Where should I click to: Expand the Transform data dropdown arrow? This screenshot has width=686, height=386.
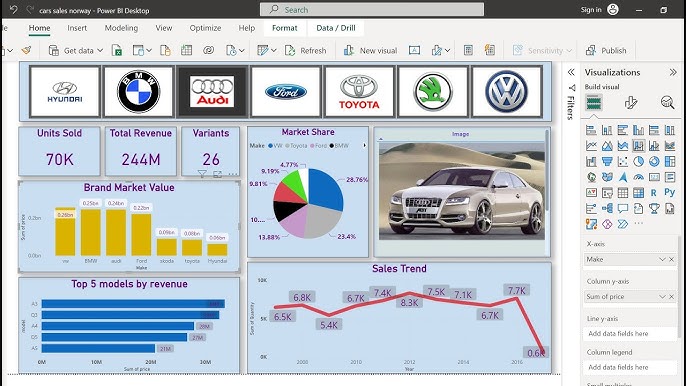(x=274, y=51)
